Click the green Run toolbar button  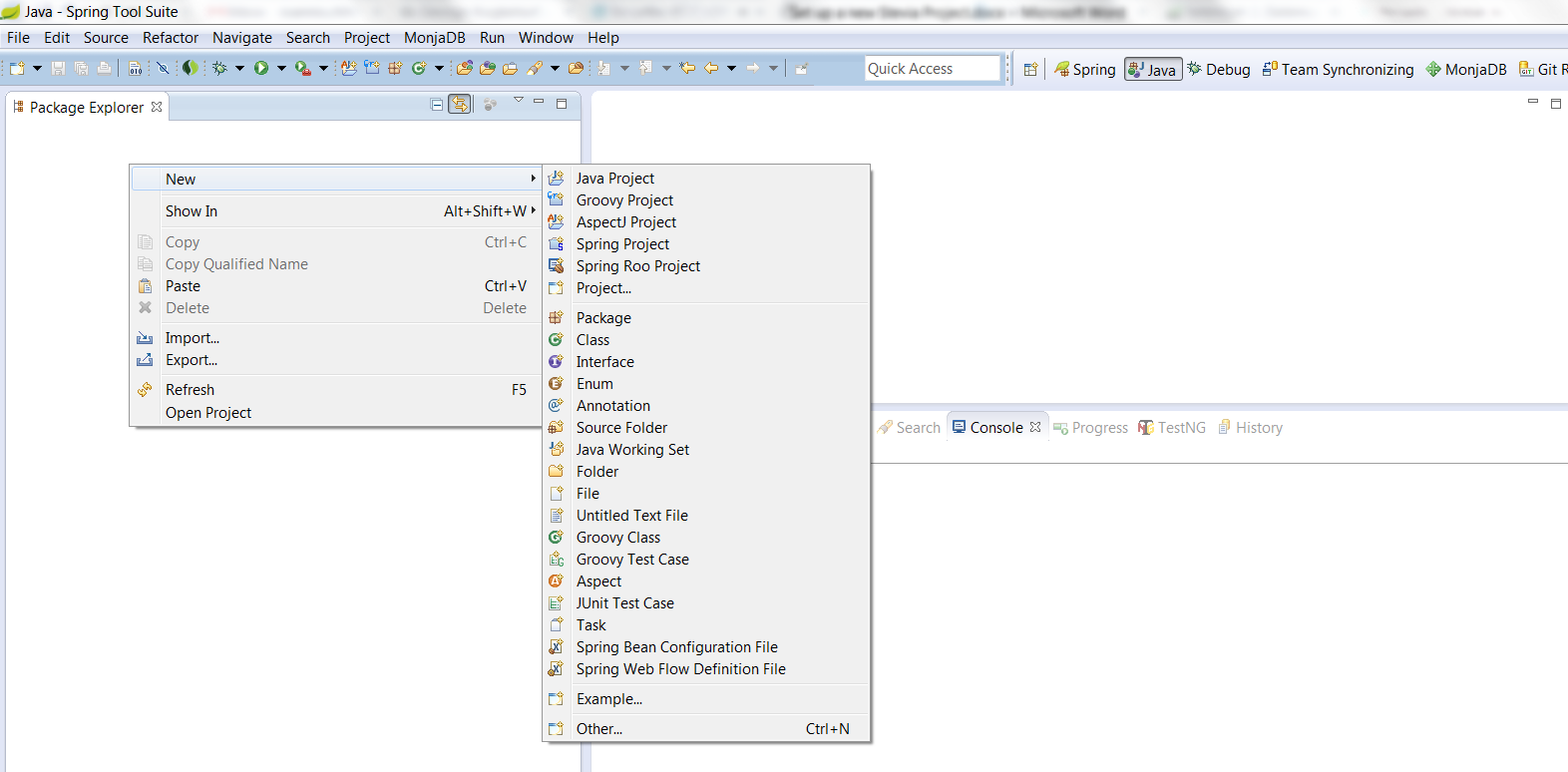point(261,68)
